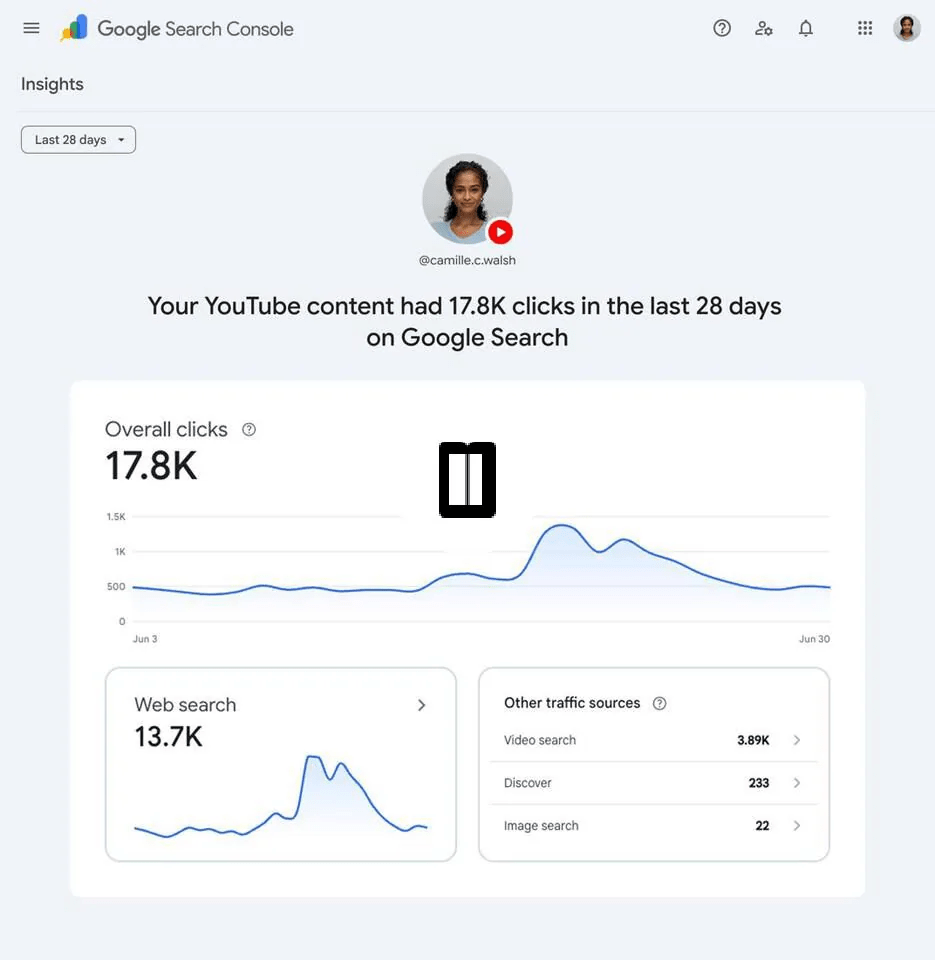935x960 pixels.
Task: Click the 17.8K overall clicks value
Action: pos(151,466)
